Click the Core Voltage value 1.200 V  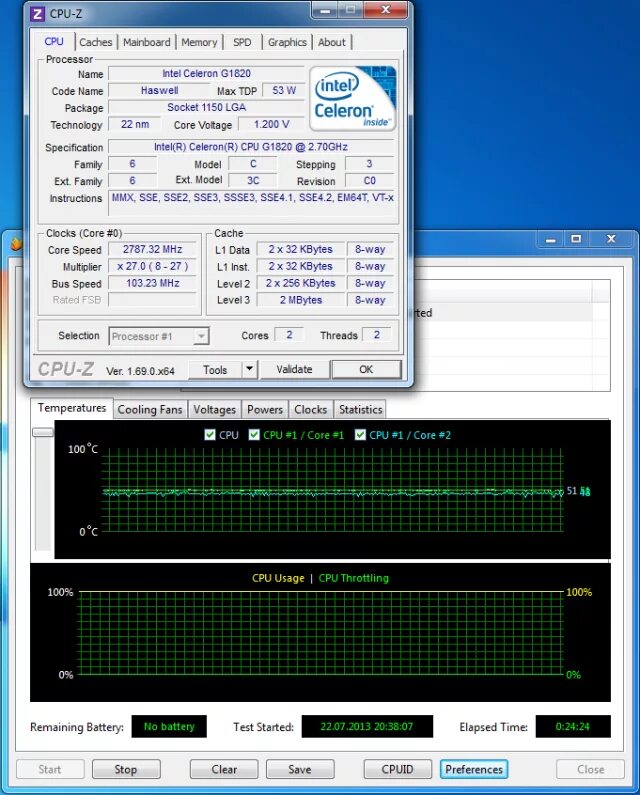(x=271, y=124)
